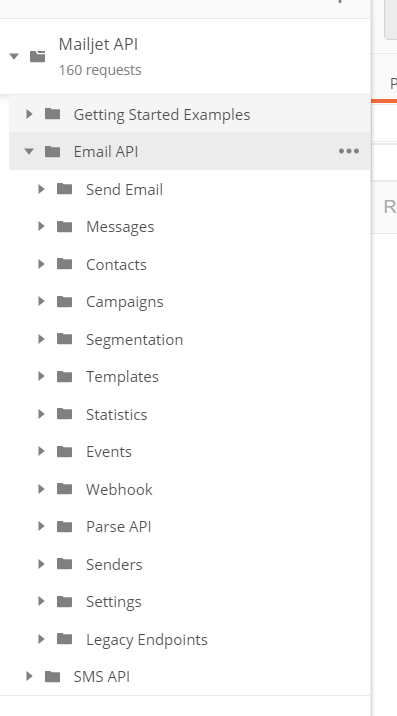Collapse the Email API folder arrow

tap(29, 151)
